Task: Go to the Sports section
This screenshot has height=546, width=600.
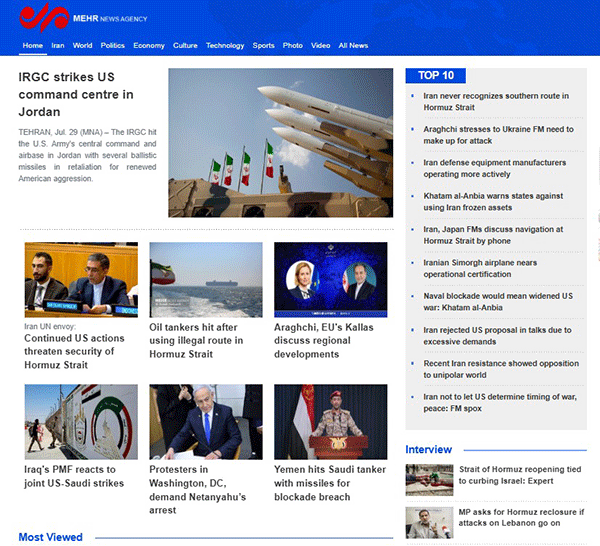Action: (x=263, y=46)
